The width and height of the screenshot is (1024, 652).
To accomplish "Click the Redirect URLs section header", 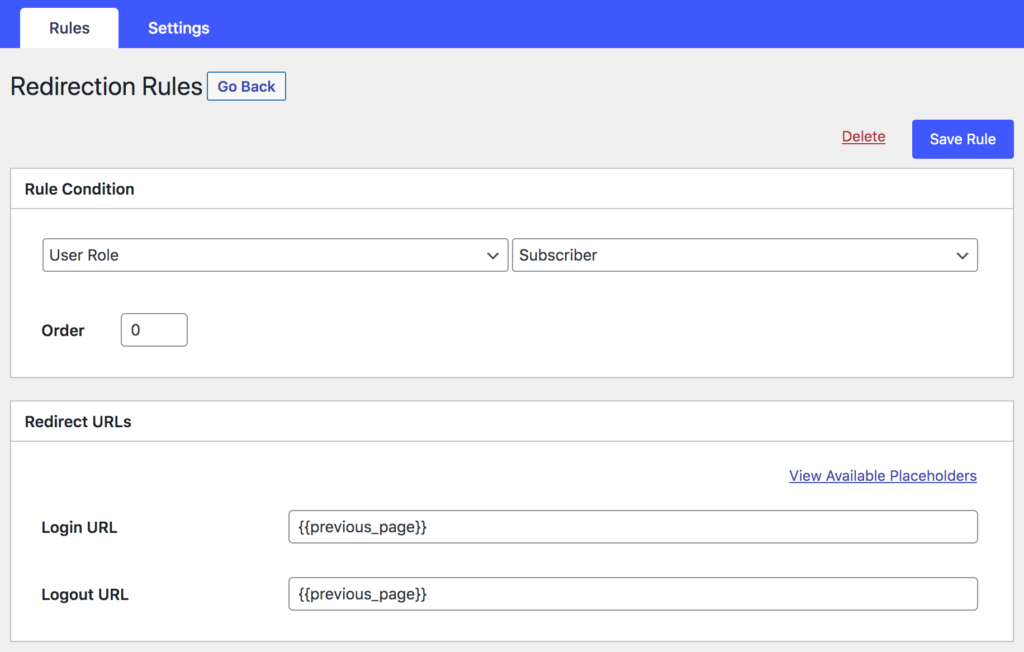I will tap(78, 421).
